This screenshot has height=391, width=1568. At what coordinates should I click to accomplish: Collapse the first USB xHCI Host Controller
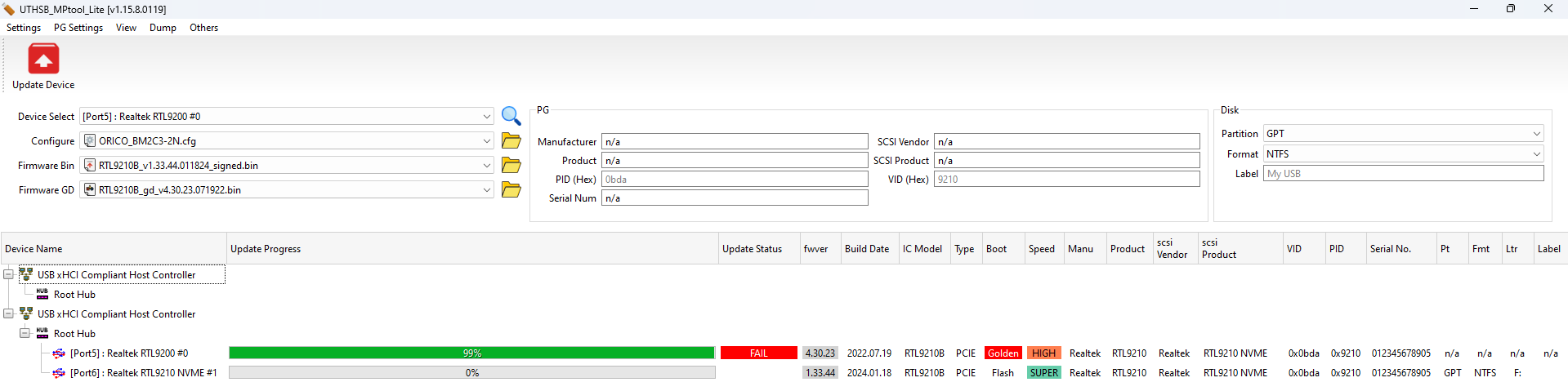pyautogui.click(x=8, y=275)
